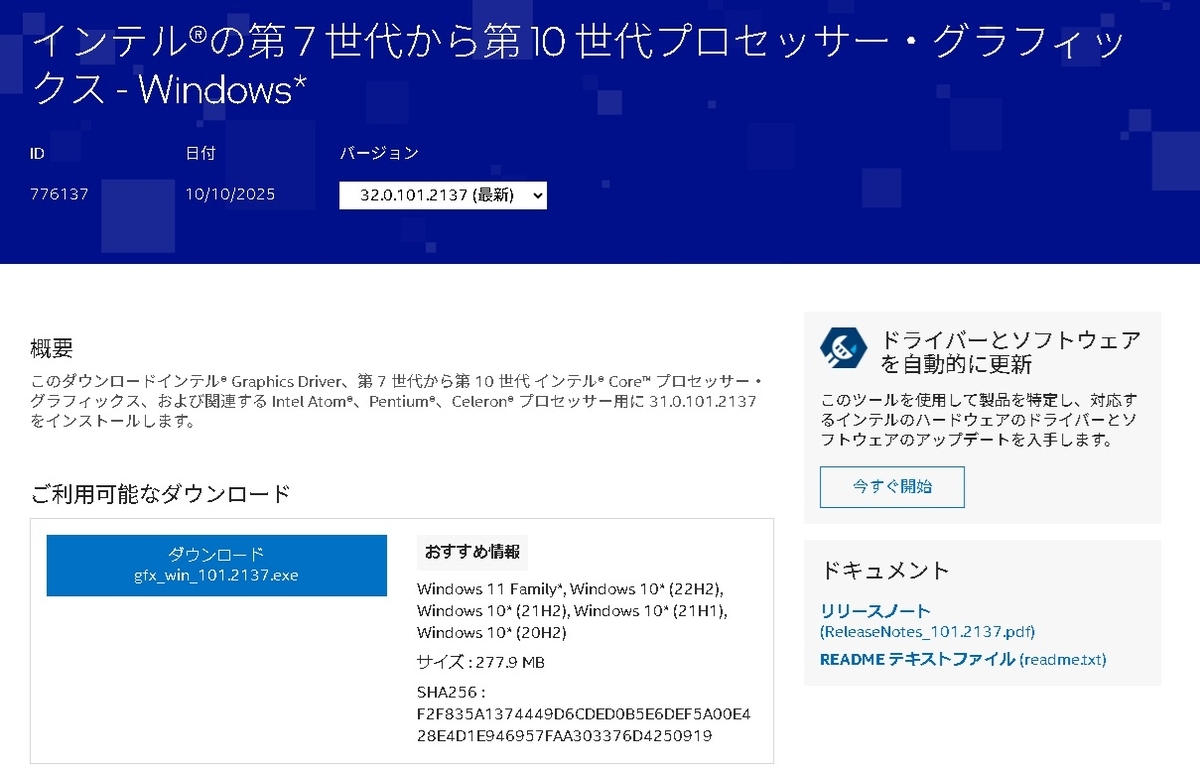This screenshot has height=770, width=1200.
Task: Click the ドキュメント heading
Action: tap(885, 570)
